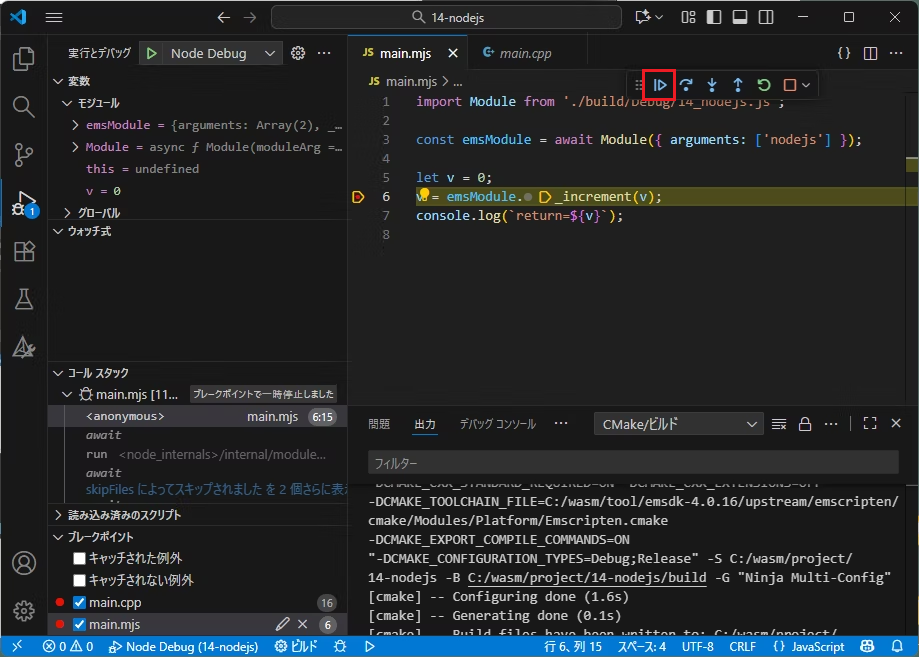Uncheck the main.mjs breakpoint
Screen dimensions: 919x657
80,625
